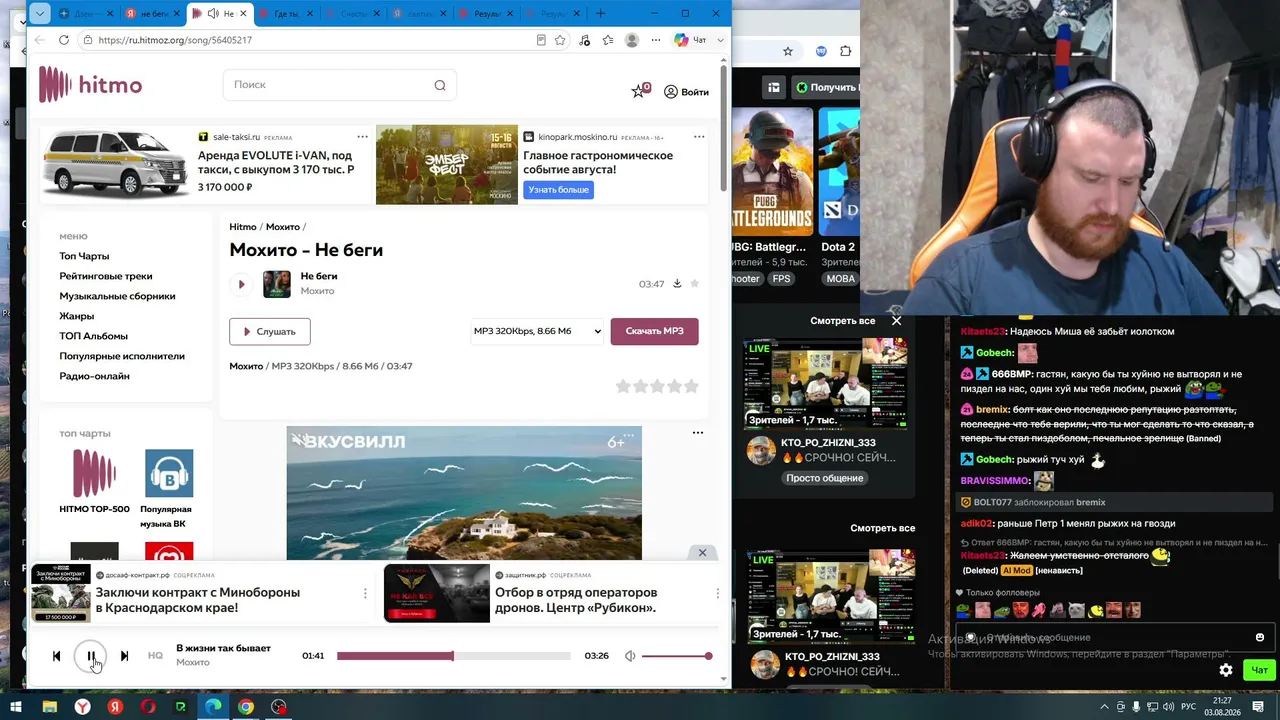Click the Мохито breadcrumb link

click(283, 227)
